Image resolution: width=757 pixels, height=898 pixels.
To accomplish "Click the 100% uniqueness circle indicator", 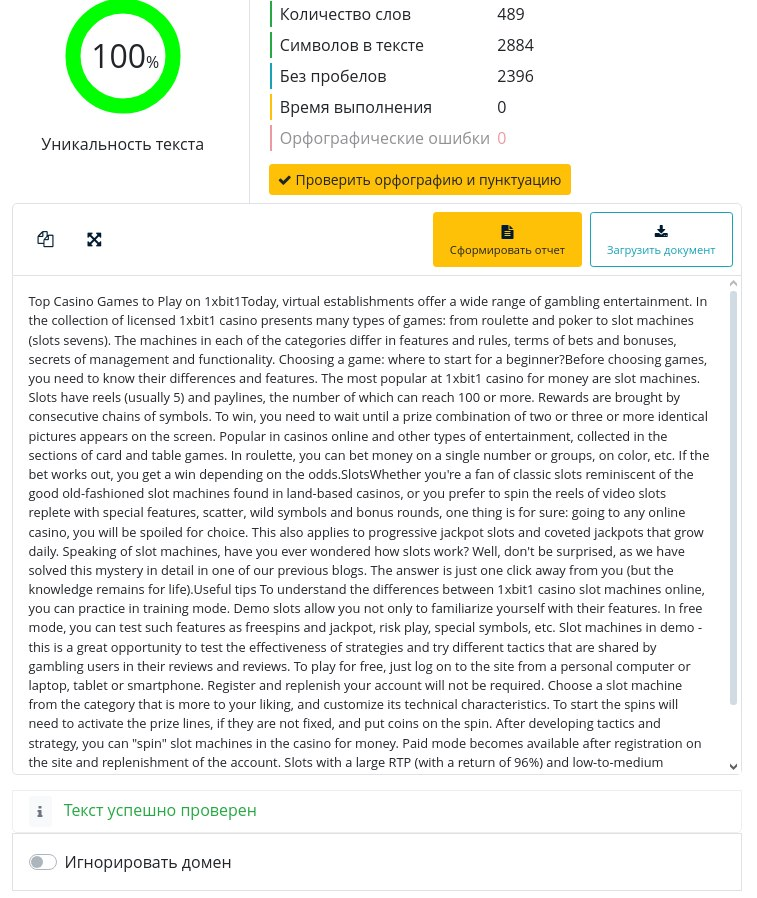I will click(x=123, y=57).
